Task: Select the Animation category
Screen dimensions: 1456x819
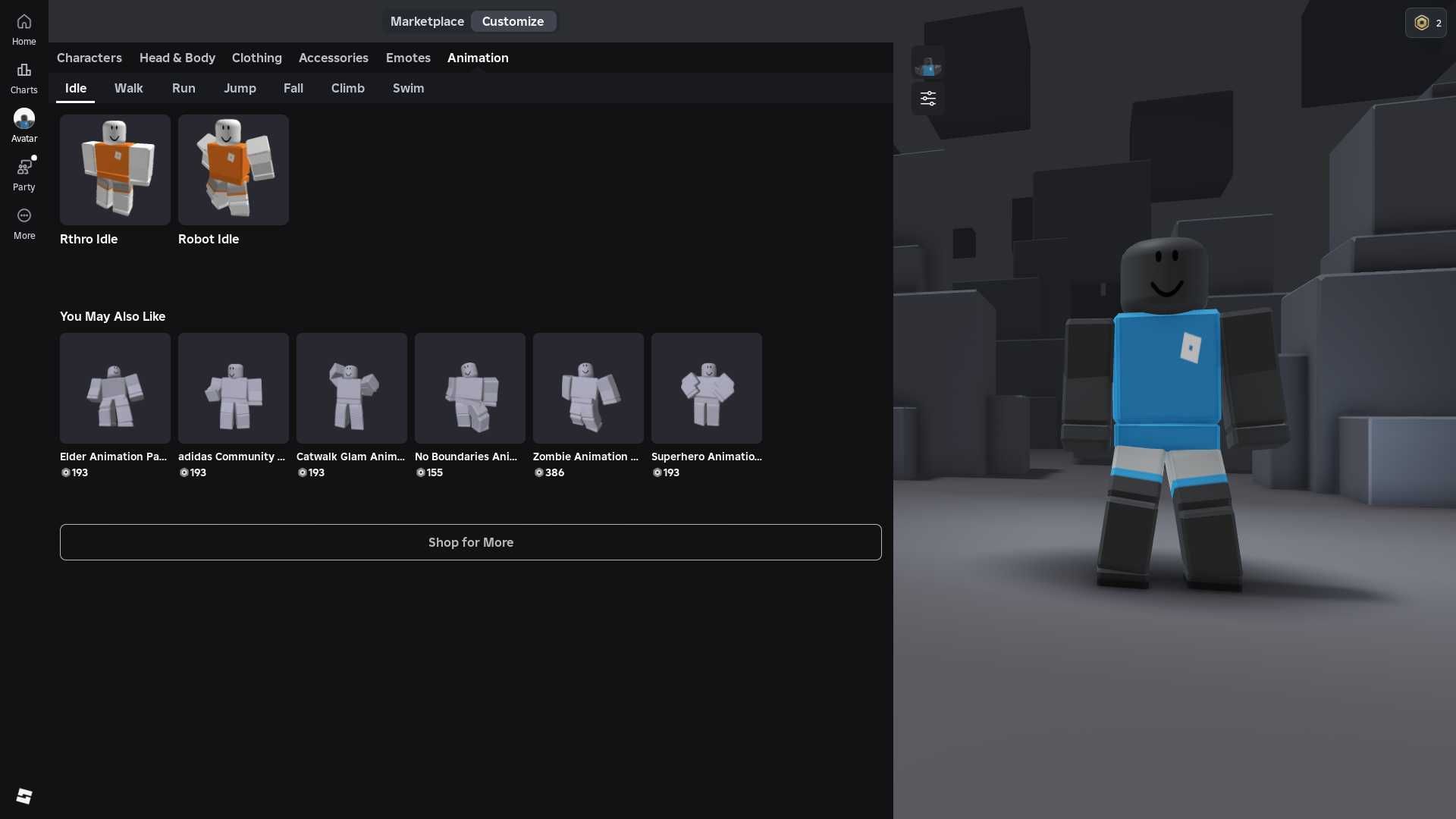Action: coord(478,58)
